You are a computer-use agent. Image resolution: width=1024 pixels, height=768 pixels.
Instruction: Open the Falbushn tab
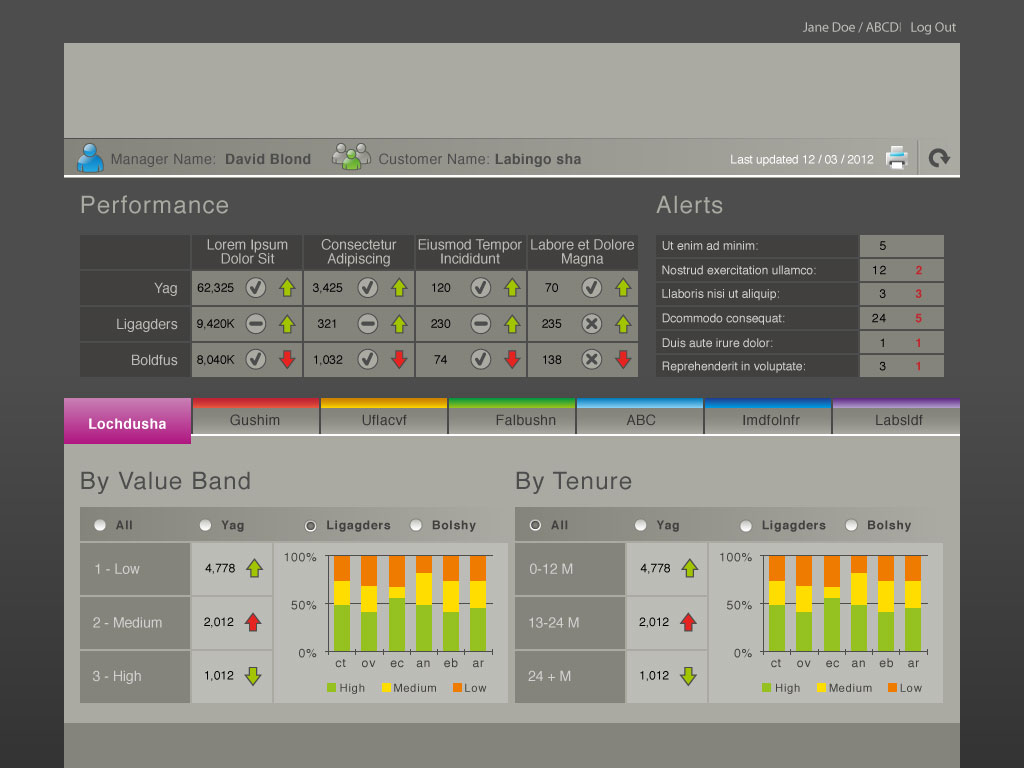click(525, 420)
